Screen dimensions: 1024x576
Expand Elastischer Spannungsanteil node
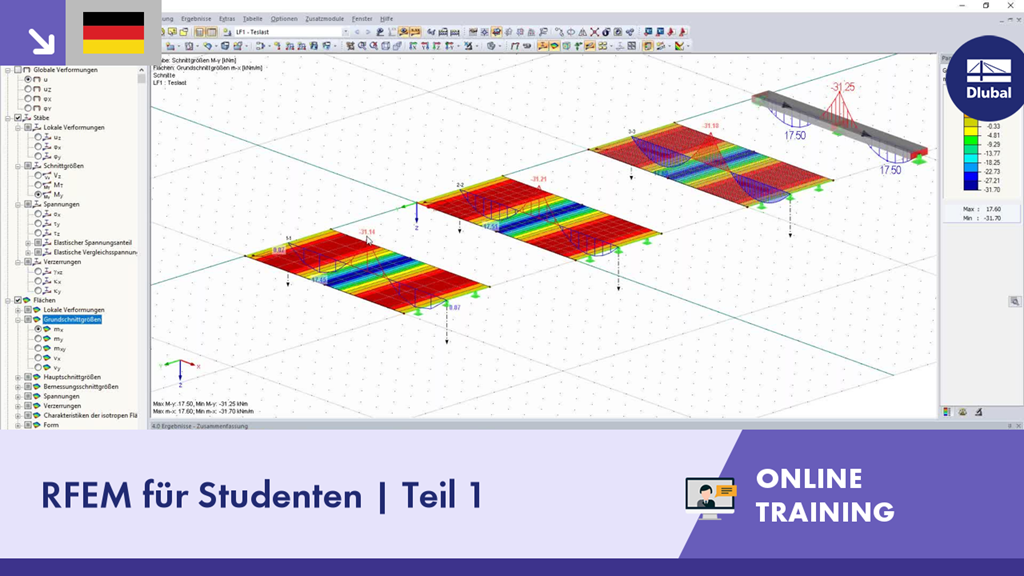coord(28,243)
